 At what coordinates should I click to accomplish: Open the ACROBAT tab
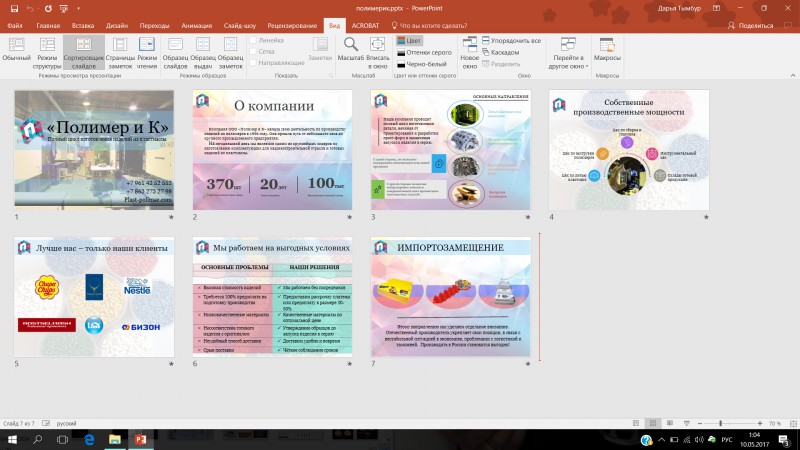pos(365,26)
